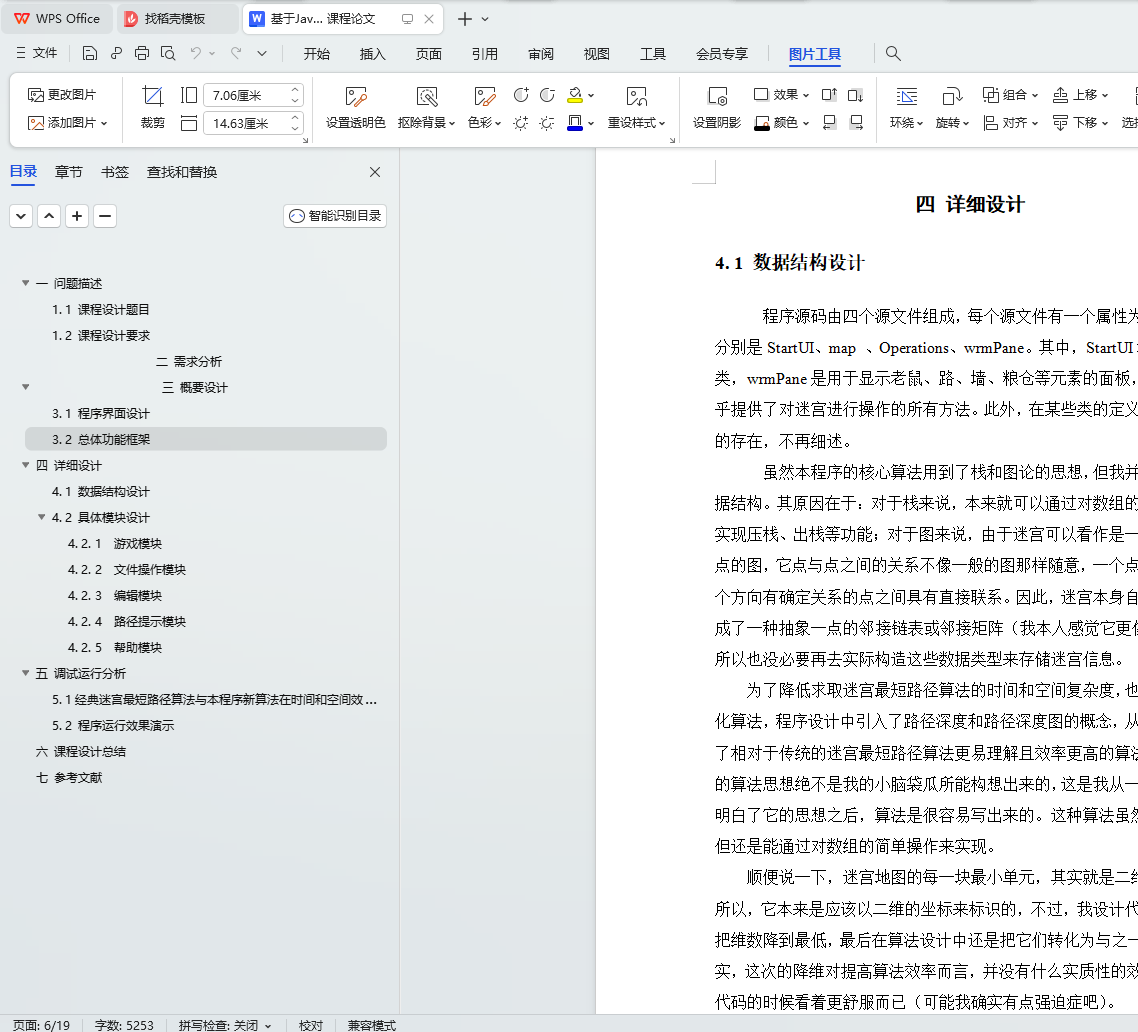This screenshot has height=1032, width=1138.
Task: Close the navigation pane
Action: pos(374,172)
